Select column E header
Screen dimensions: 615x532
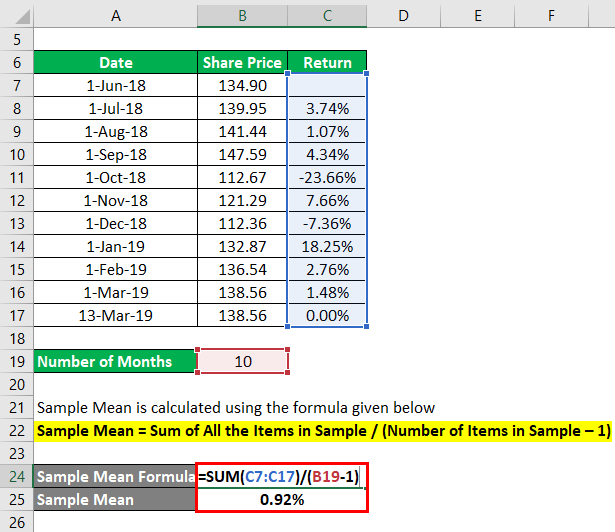[x=478, y=16]
